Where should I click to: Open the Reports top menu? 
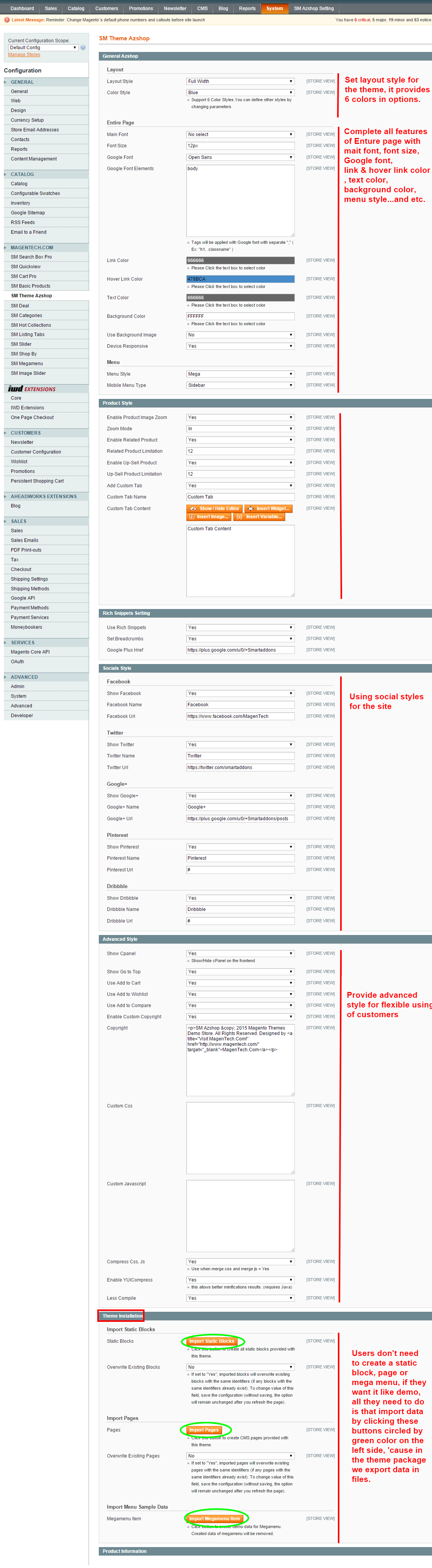pos(247,9)
